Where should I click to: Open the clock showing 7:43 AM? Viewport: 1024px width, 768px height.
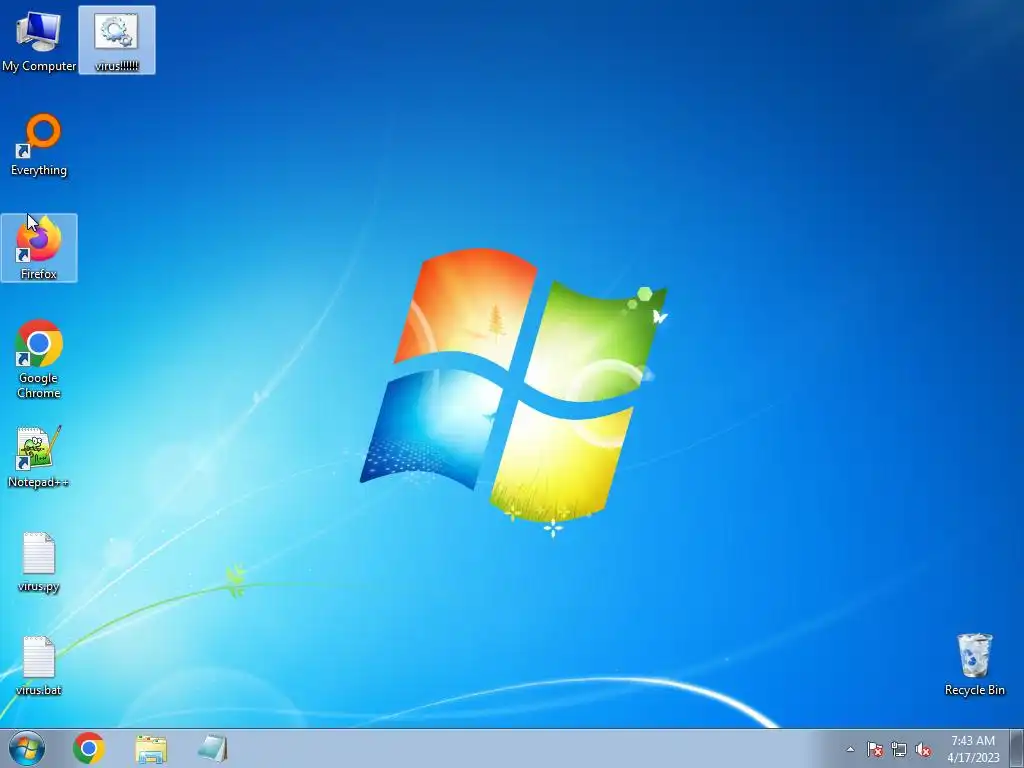[973, 749]
